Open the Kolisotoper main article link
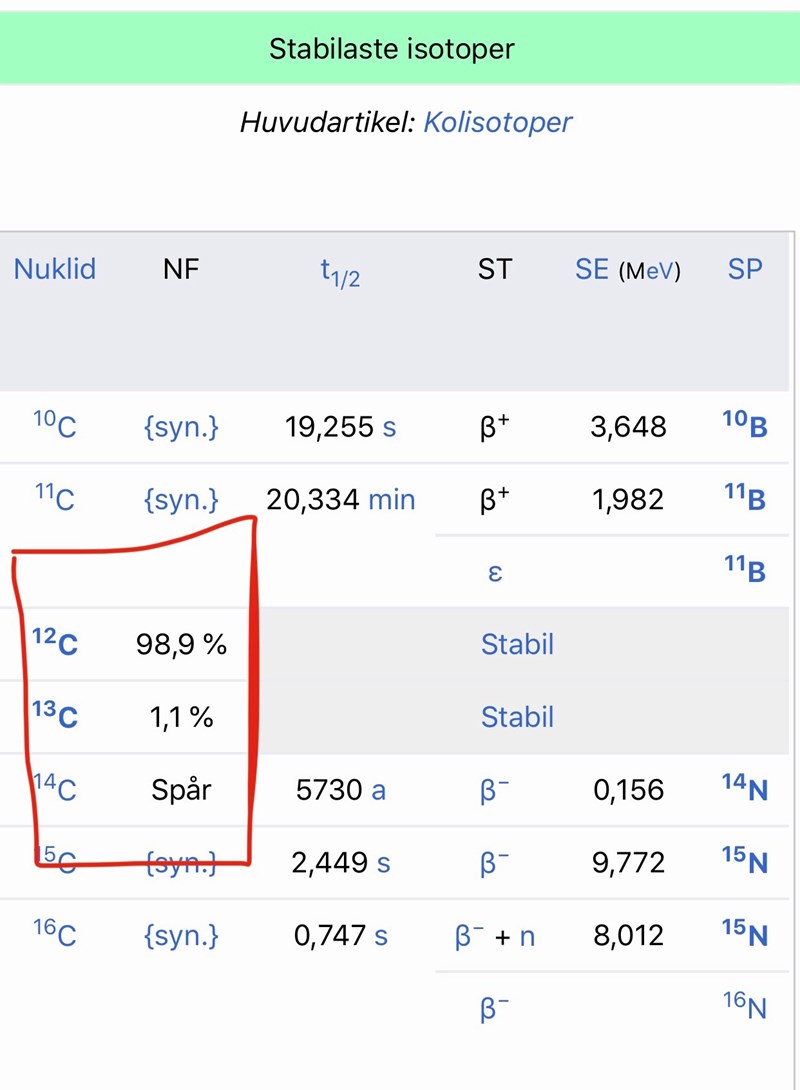800x1090 pixels. point(498,123)
